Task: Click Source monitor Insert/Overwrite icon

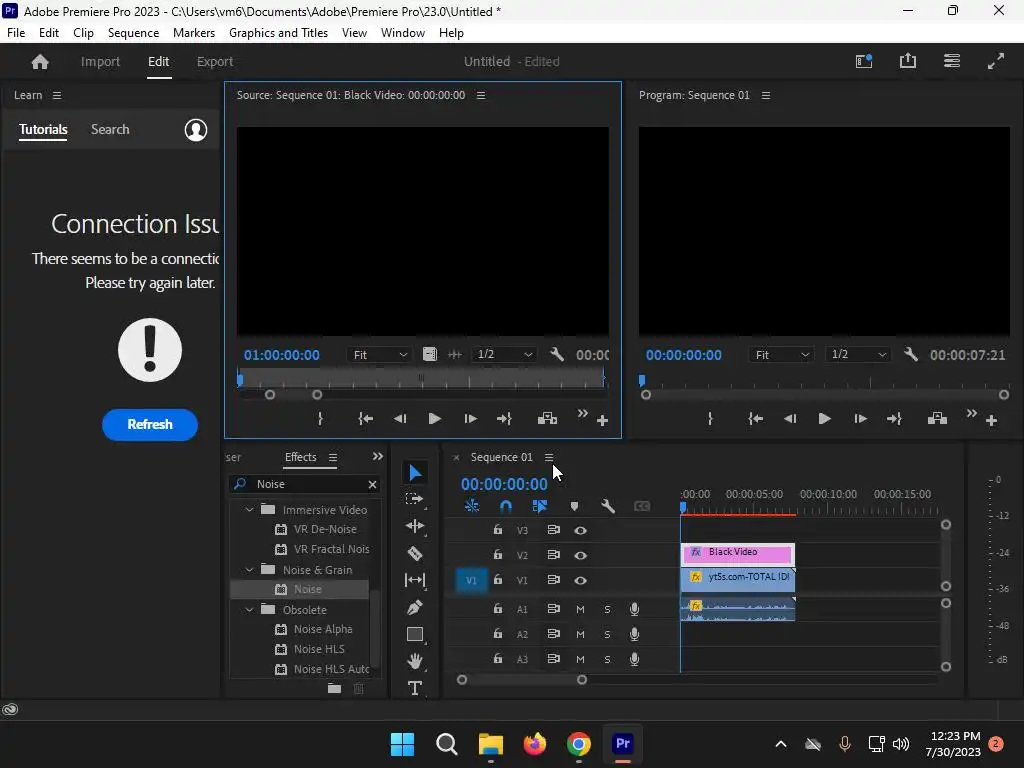Action: click(547, 419)
